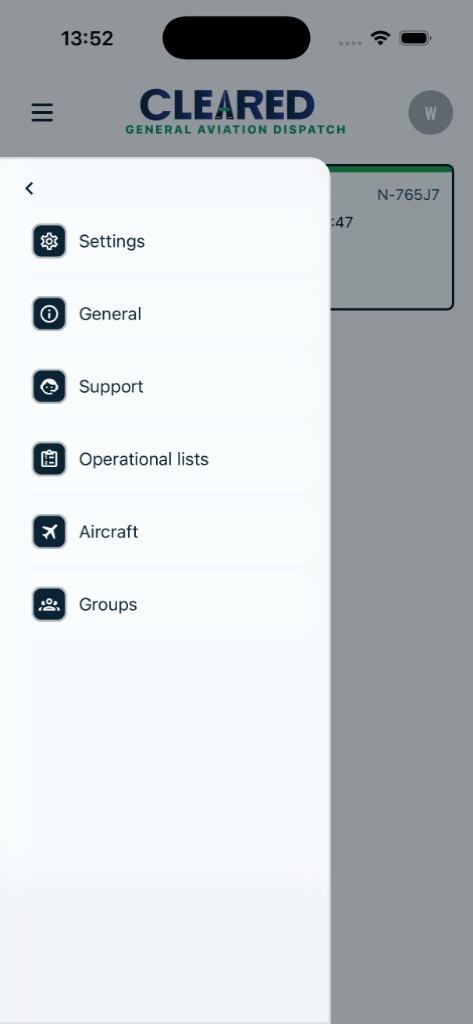473x1024 pixels.
Task: Open the Groups text label
Action: tap(108, 605)
